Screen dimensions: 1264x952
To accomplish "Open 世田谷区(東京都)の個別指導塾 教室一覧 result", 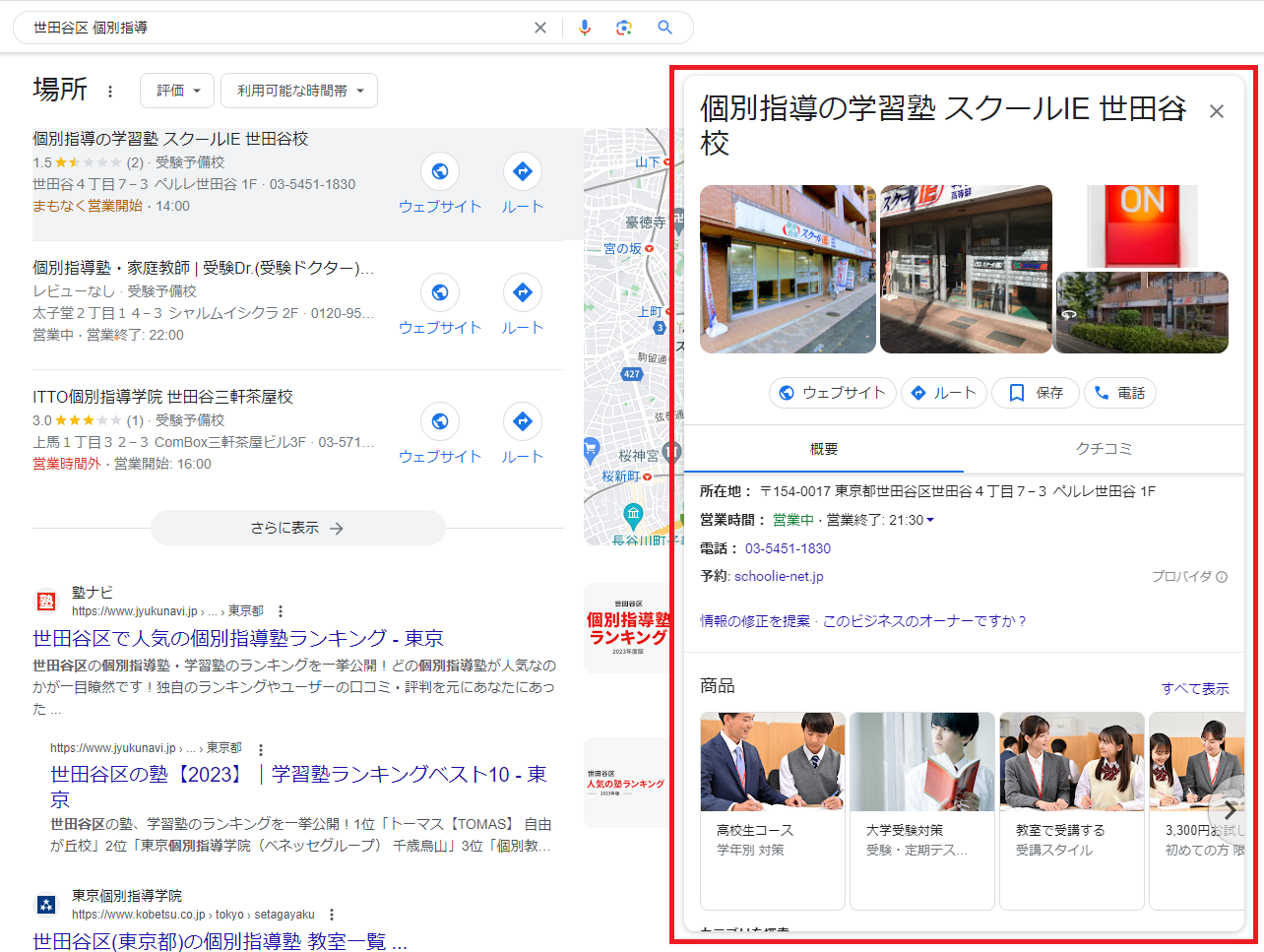I will coord(220,941).
